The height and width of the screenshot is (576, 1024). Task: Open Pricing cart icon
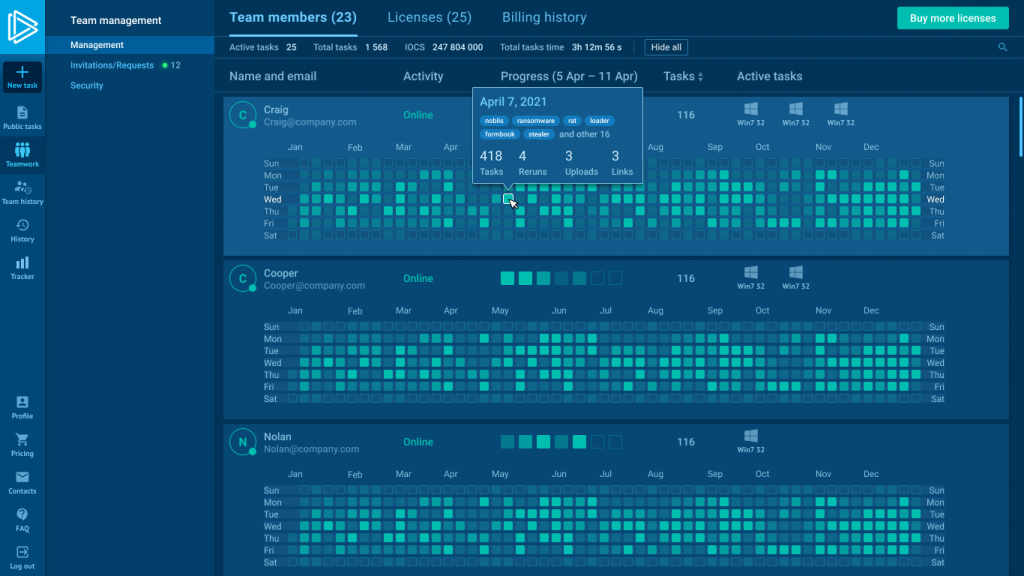click(x=22, y=440)
